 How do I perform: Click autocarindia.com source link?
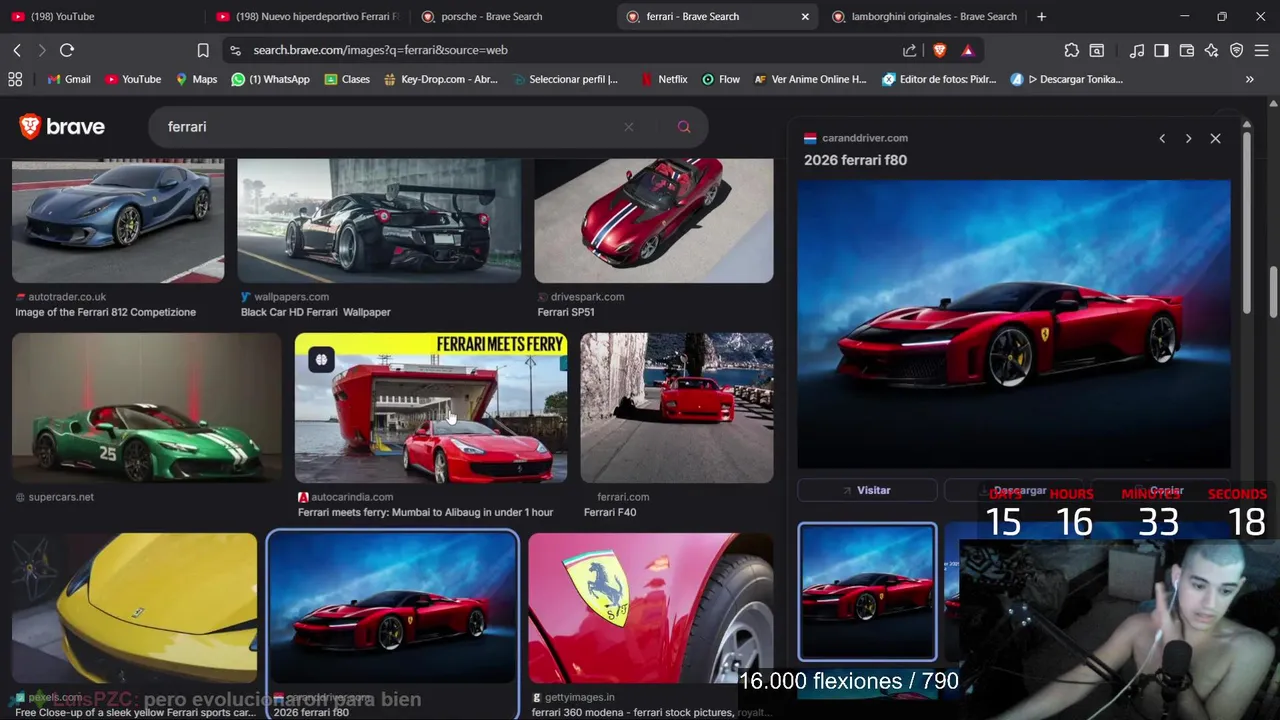pos(351,497)
